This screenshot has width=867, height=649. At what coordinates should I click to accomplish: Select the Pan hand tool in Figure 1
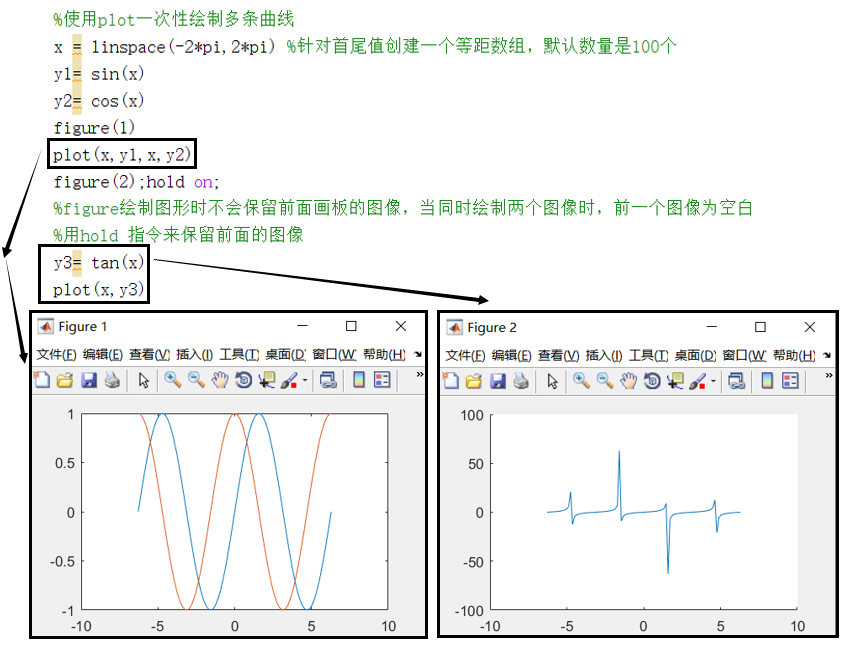click(x=219, y=380)
